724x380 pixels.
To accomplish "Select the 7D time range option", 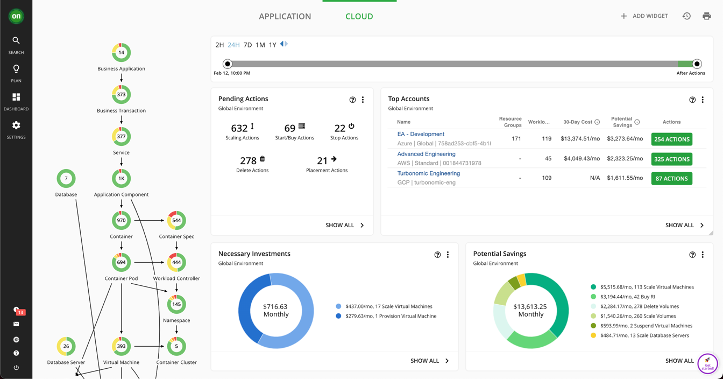I will click(x=248, y=45).
